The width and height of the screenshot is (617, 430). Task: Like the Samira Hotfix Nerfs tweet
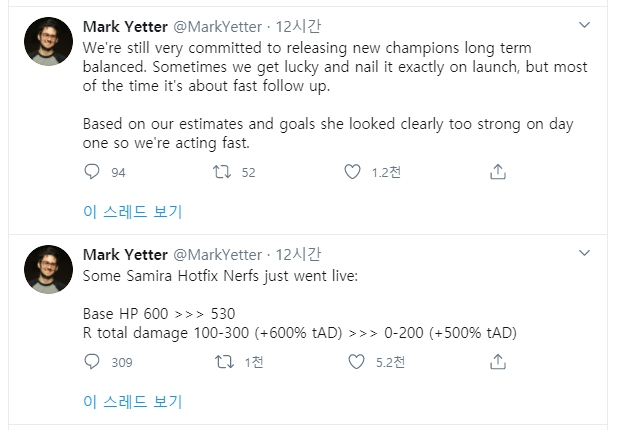tap(352, 362)
